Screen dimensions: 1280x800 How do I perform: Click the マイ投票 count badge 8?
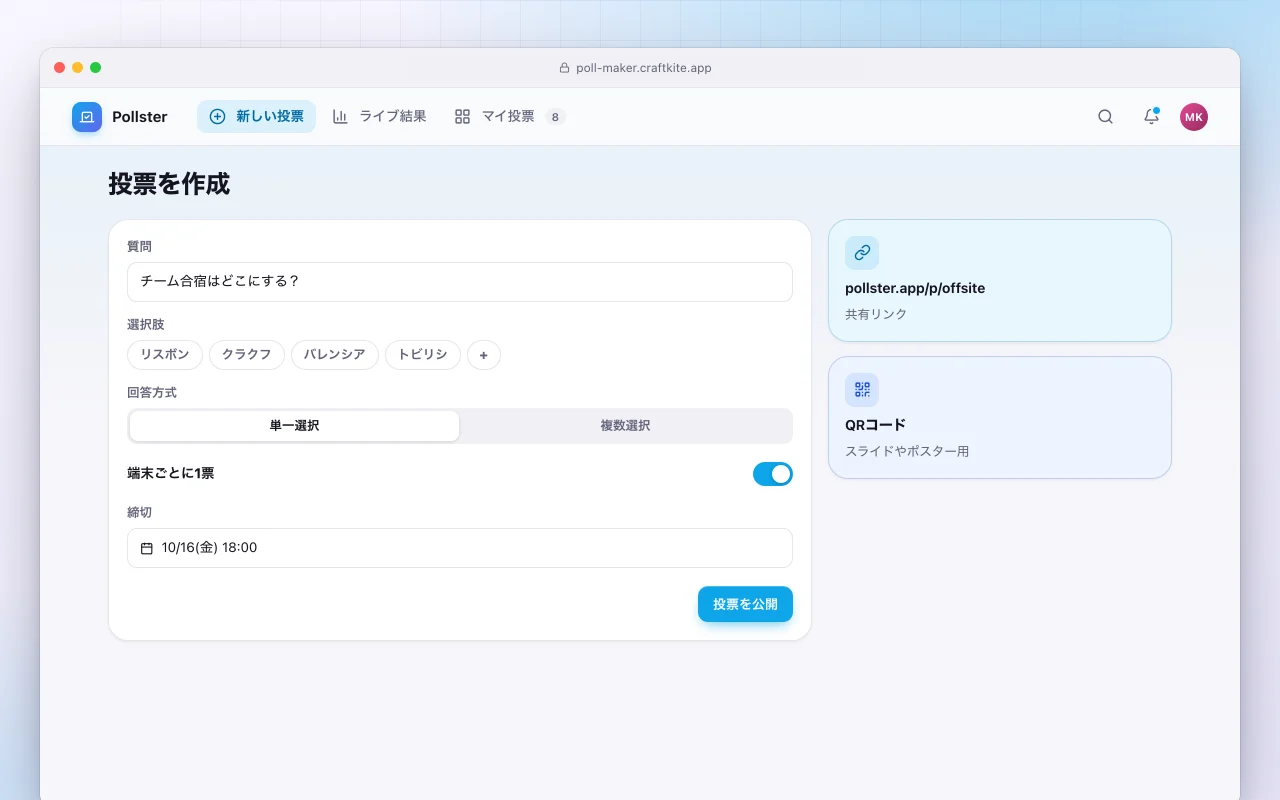pos(555,117)
